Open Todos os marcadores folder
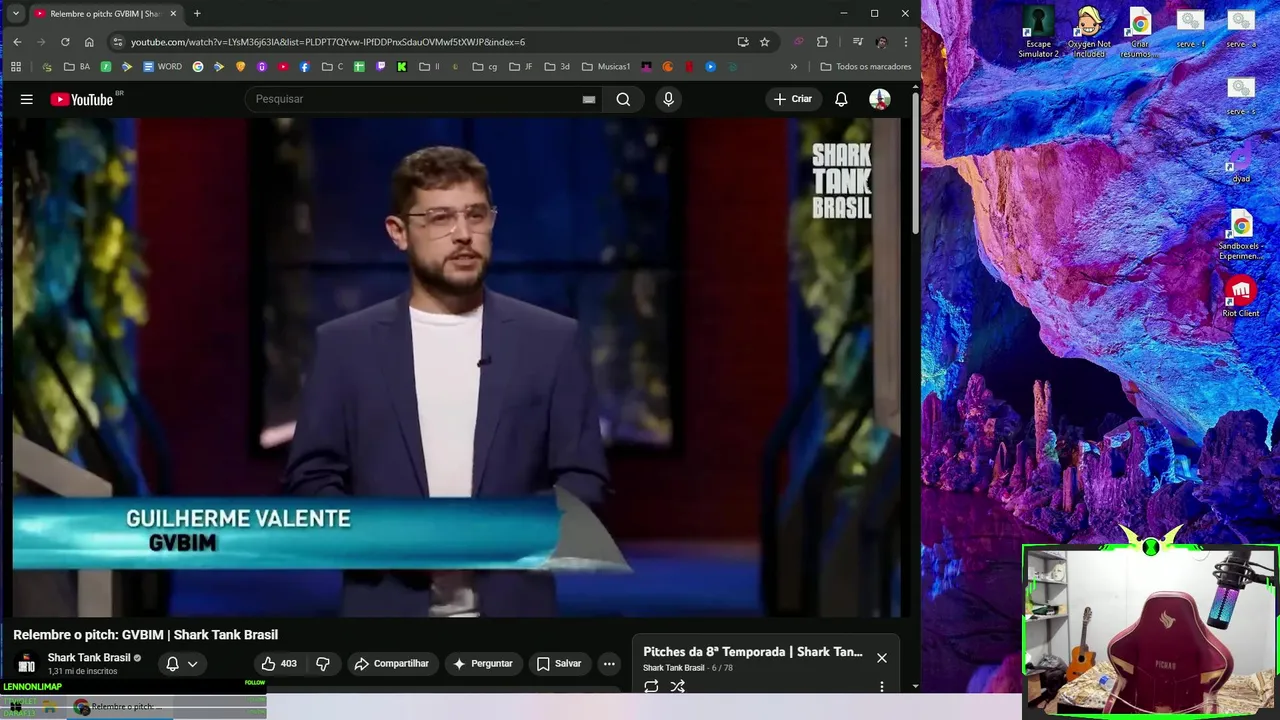1280x720 pixels. (866, 67)
